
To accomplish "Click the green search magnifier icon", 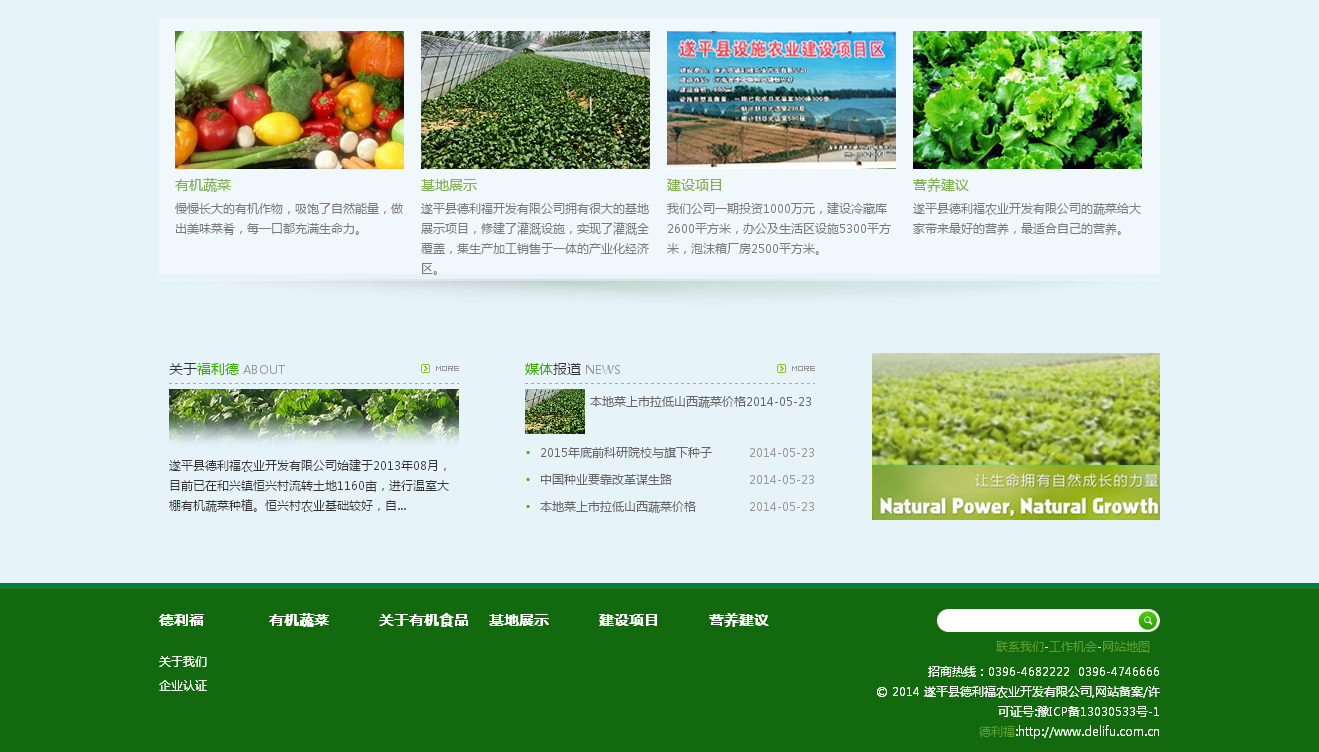I will pos(1147,620).
